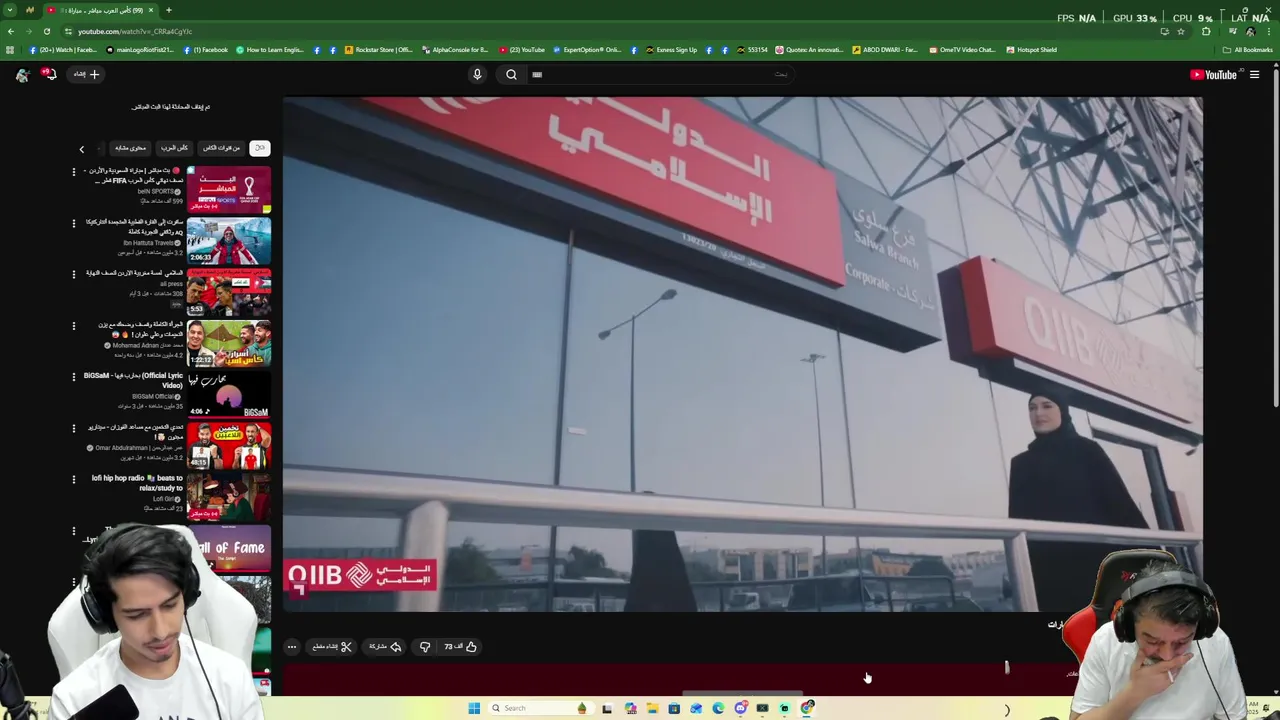Click the Clip scissors button
Image resolution: width=1280 pixels, height=720 pixels.
332,647
